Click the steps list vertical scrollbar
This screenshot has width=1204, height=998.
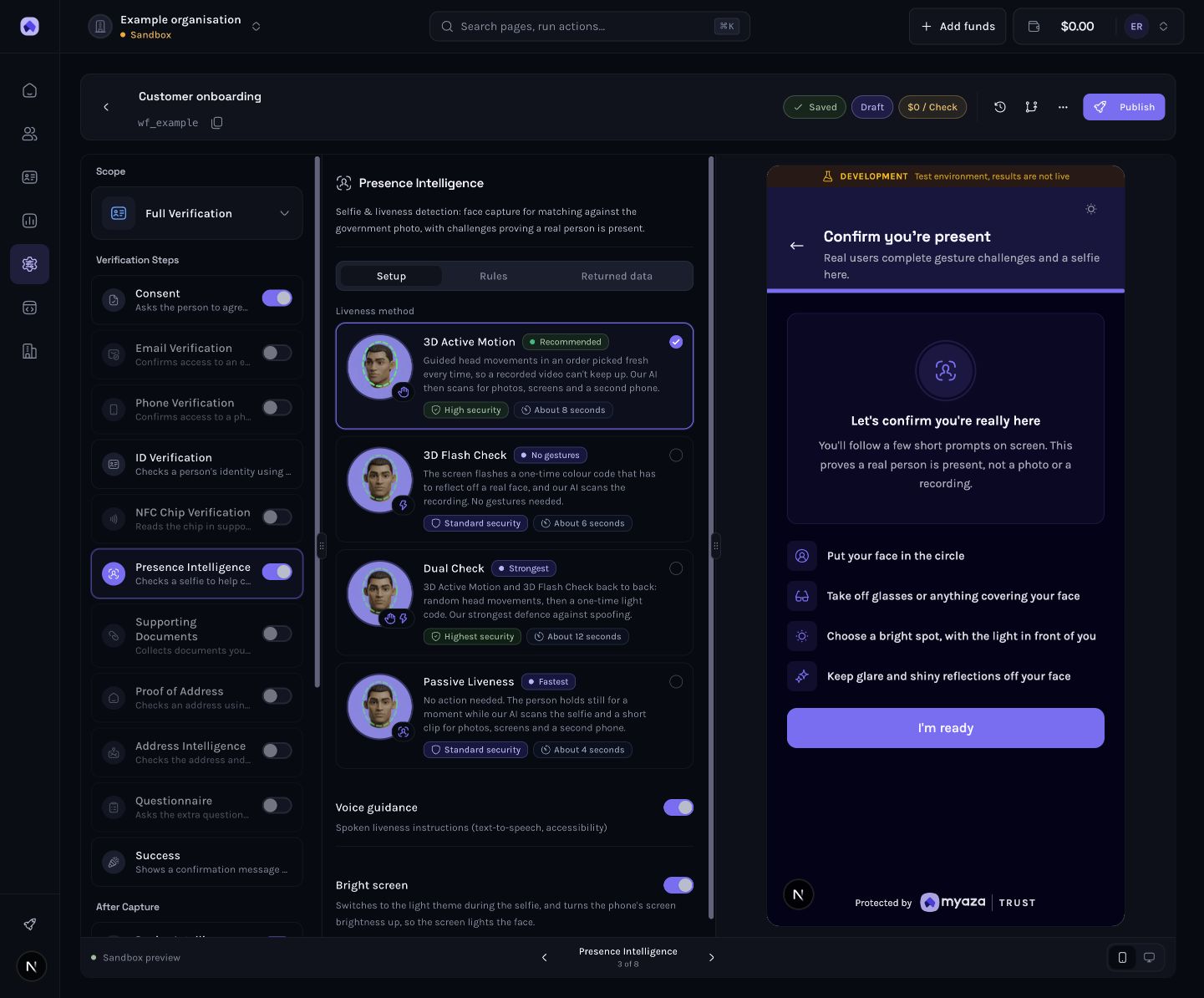tap(318, 422)
